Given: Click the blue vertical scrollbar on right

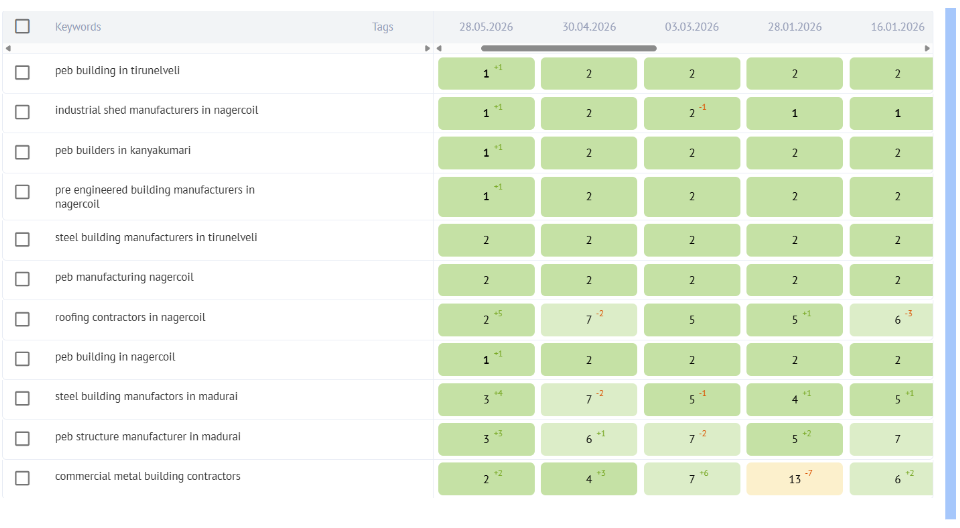Looking at the screenshot, I should pyautogui.click(x=950, y=263).
